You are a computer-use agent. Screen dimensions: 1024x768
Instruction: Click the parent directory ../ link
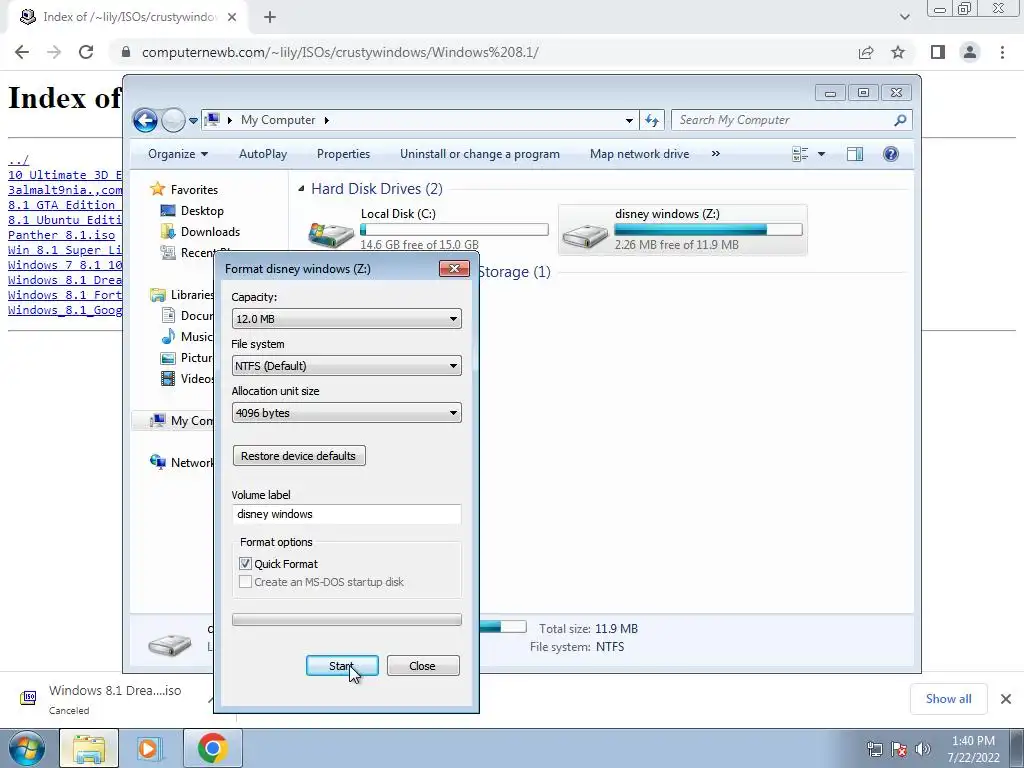(x=18, y=160)
